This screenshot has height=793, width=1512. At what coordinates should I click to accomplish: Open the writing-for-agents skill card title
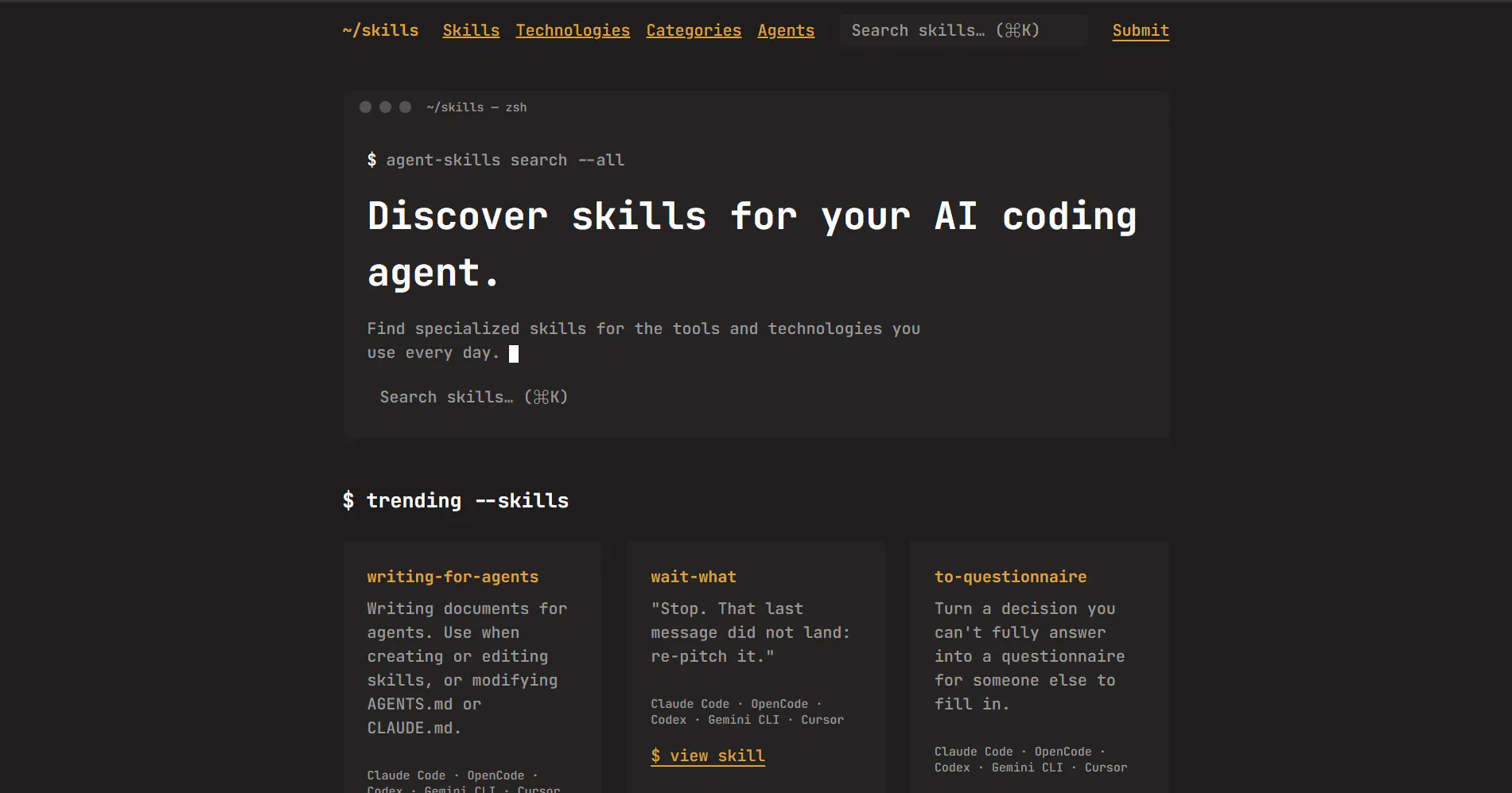(x=453, y=577)
